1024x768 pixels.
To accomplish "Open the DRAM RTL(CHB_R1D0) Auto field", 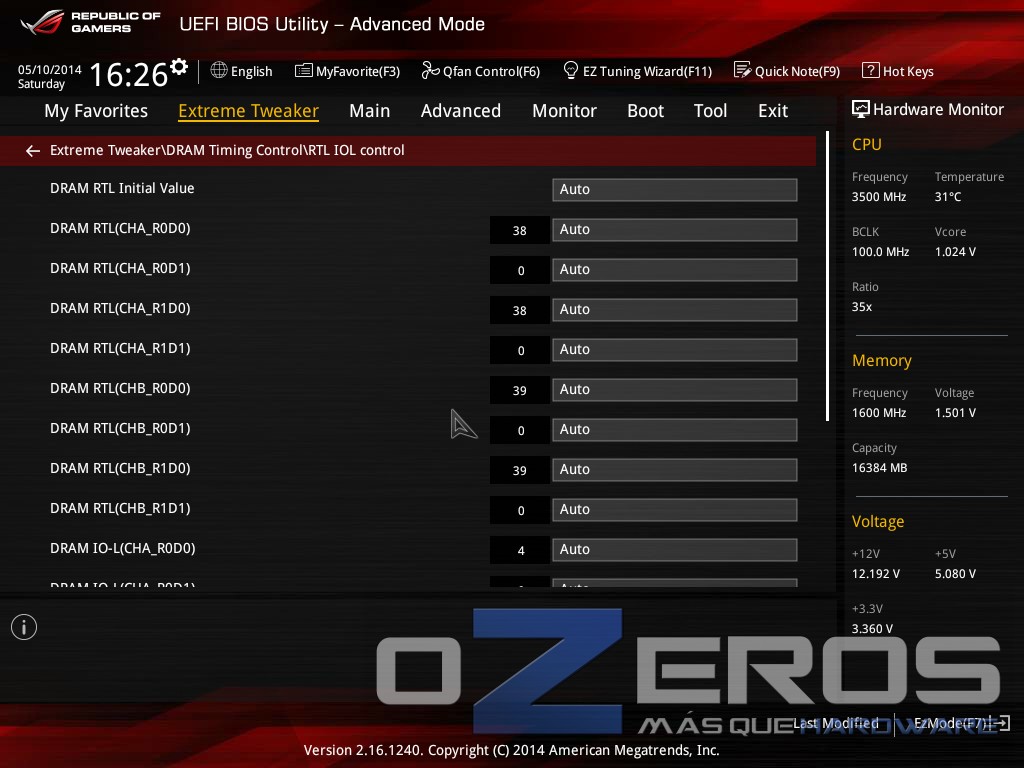I will pos(675,470).
